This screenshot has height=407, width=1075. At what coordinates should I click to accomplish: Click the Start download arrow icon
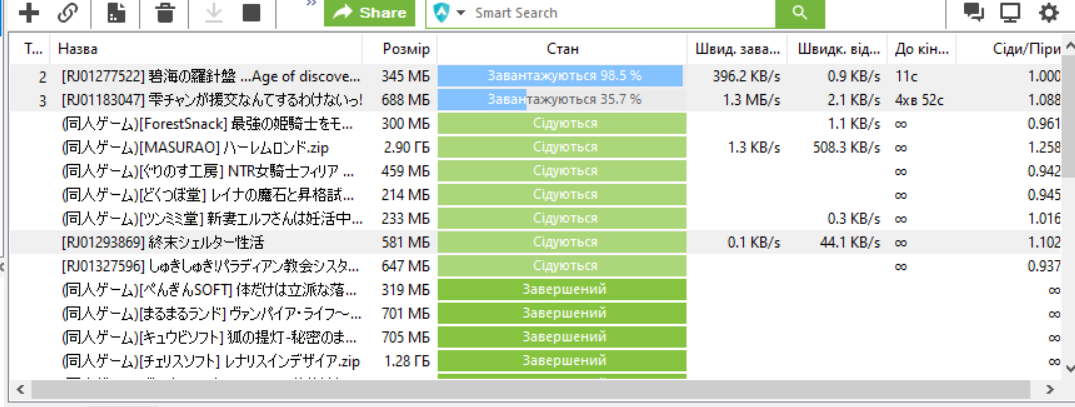click(214, 12)
